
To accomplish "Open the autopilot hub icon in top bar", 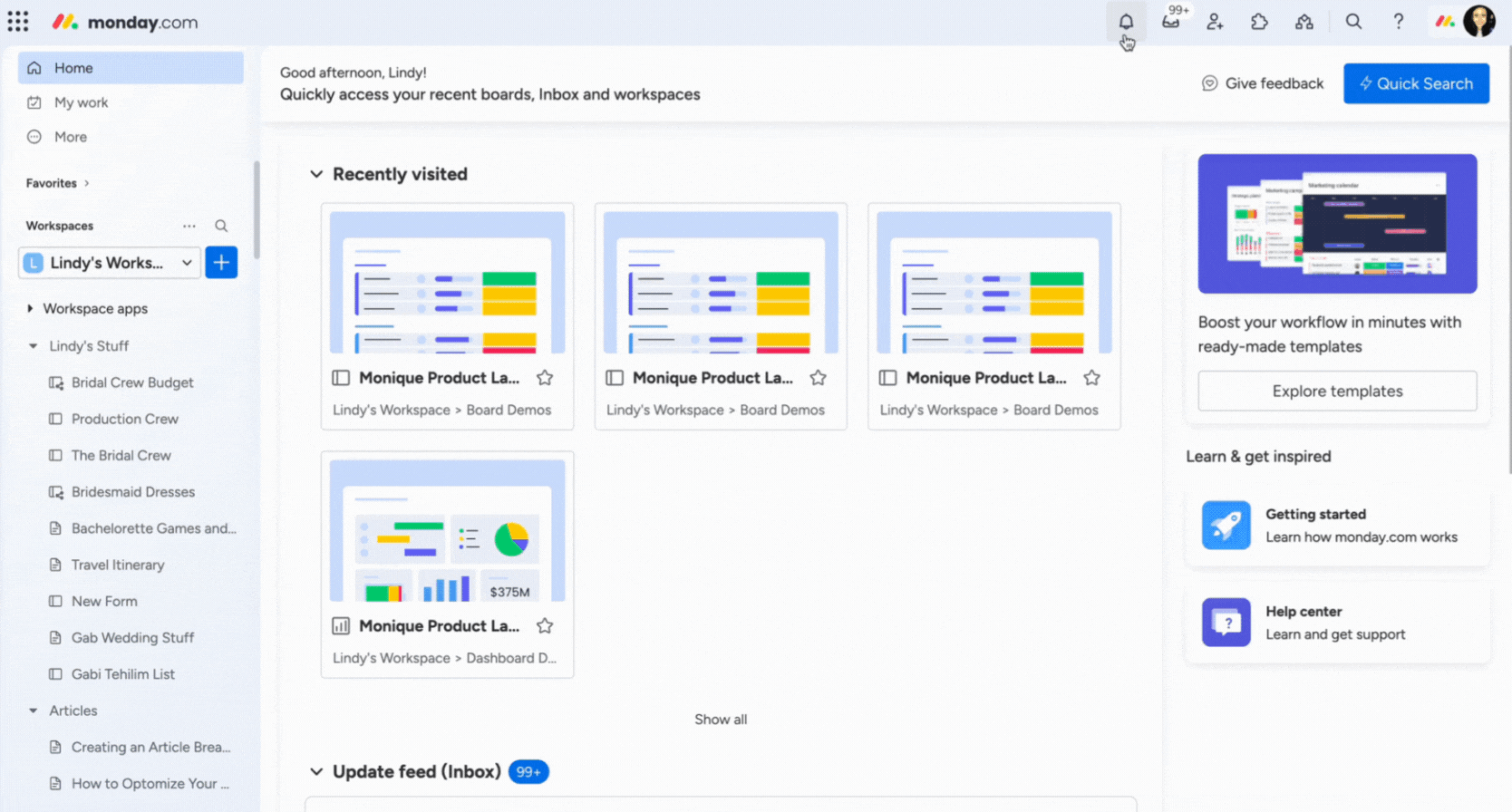I will pos(1304,22).
